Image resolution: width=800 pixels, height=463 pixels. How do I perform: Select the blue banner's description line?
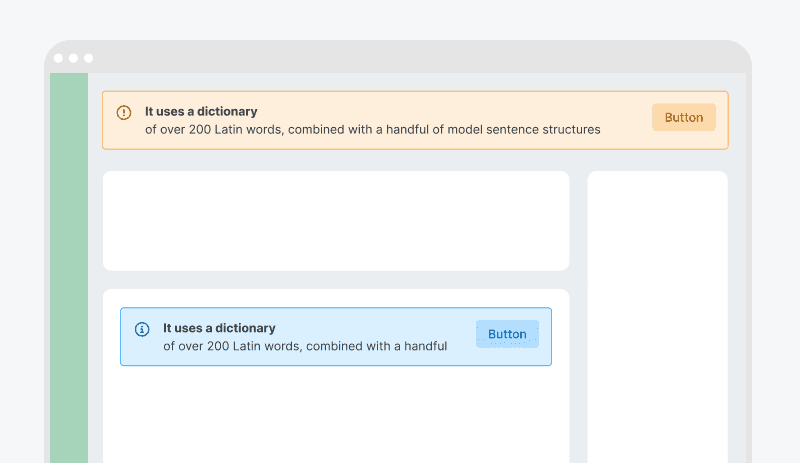point(304,346)
